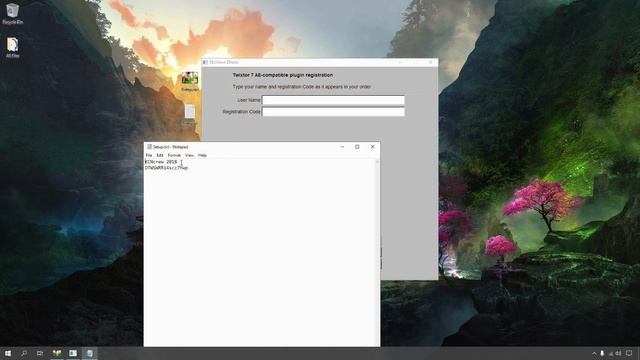The image size is (640, 360).
Task: Click the User Name field in registration dialog
Action: [333, 100]
